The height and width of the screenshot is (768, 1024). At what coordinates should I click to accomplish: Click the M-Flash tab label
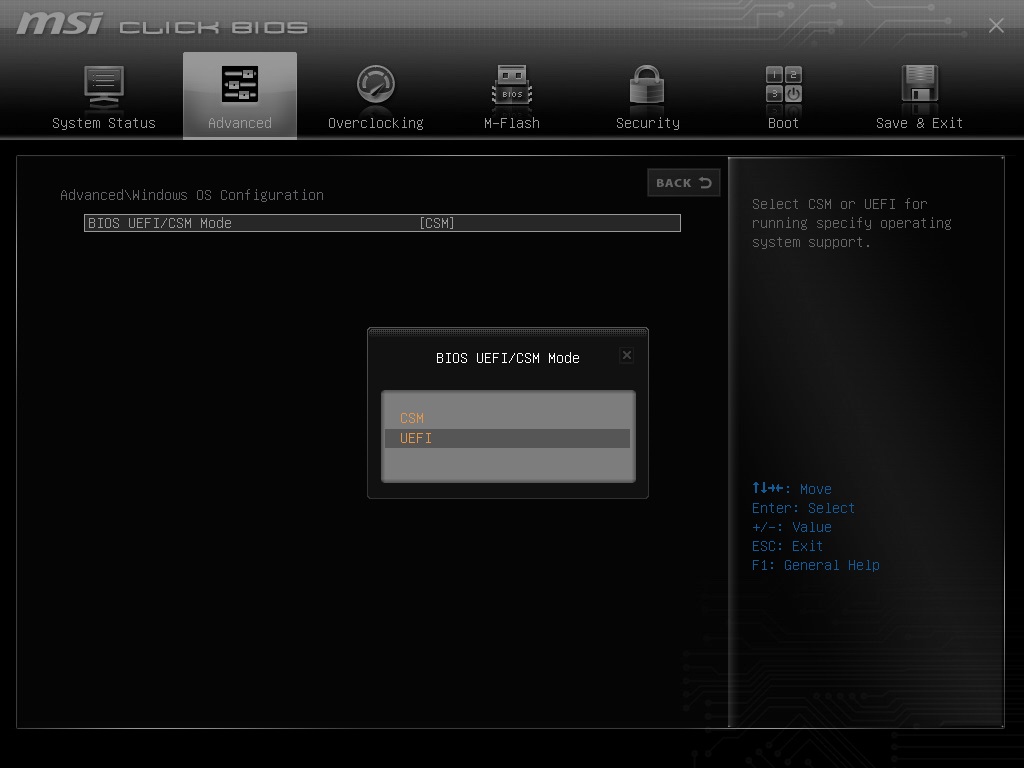[x=512, y=123]
